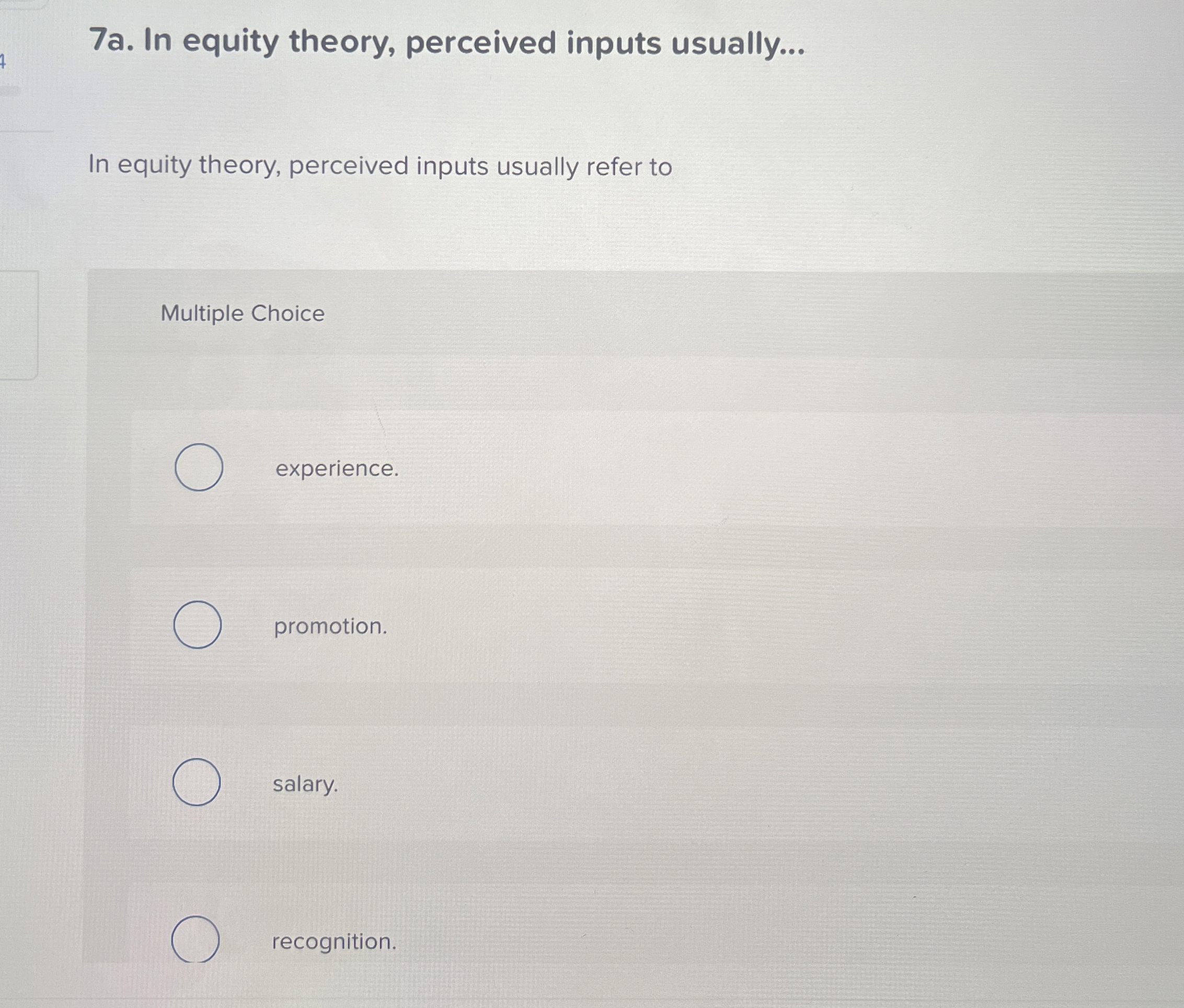Choose the answer option labeled experience
The width and height of the screenshot is (1184, 1008).
(336, 470)
